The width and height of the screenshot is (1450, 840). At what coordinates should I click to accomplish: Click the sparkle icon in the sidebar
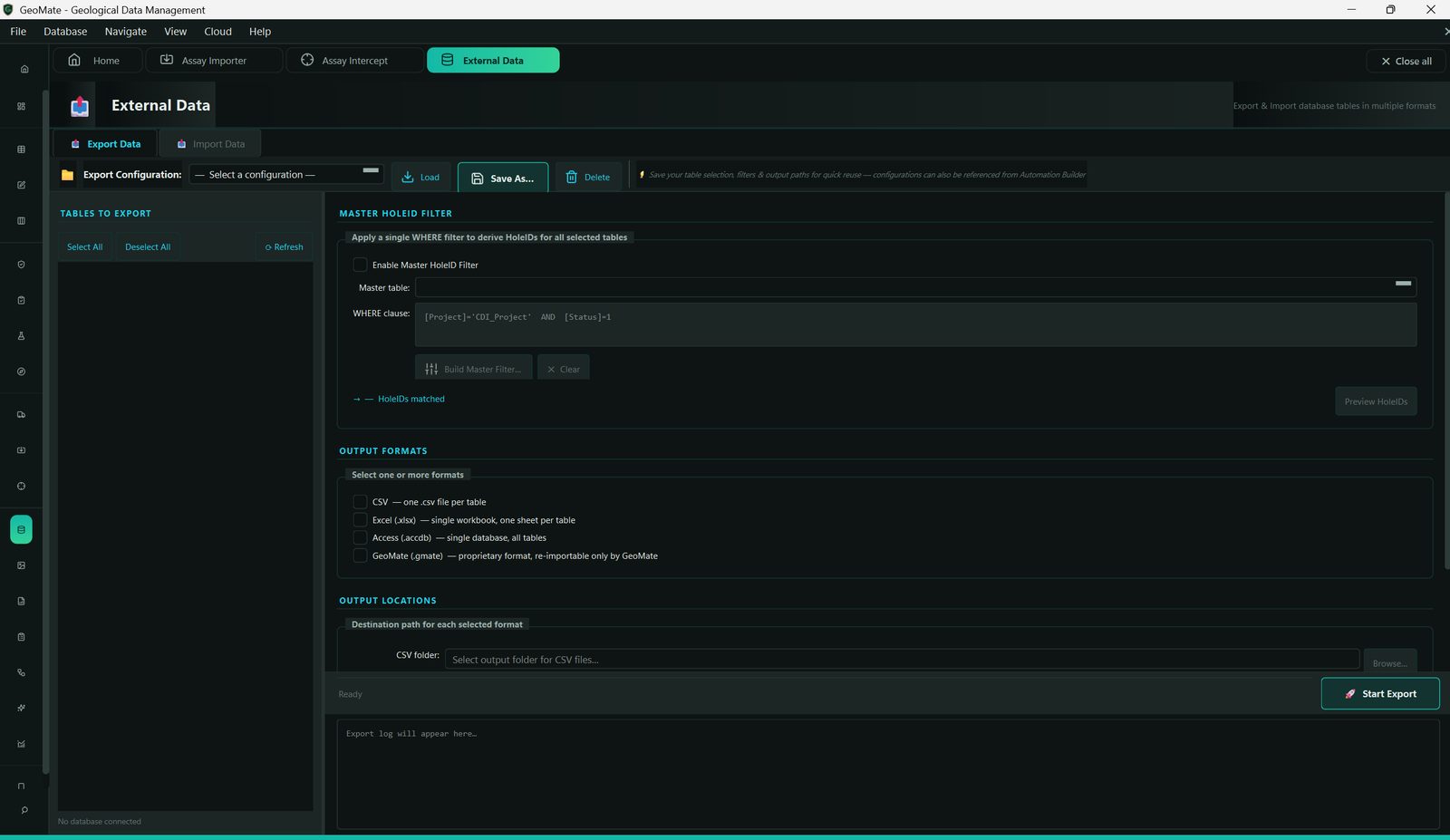pyautogui.click(x=21, y=708)
